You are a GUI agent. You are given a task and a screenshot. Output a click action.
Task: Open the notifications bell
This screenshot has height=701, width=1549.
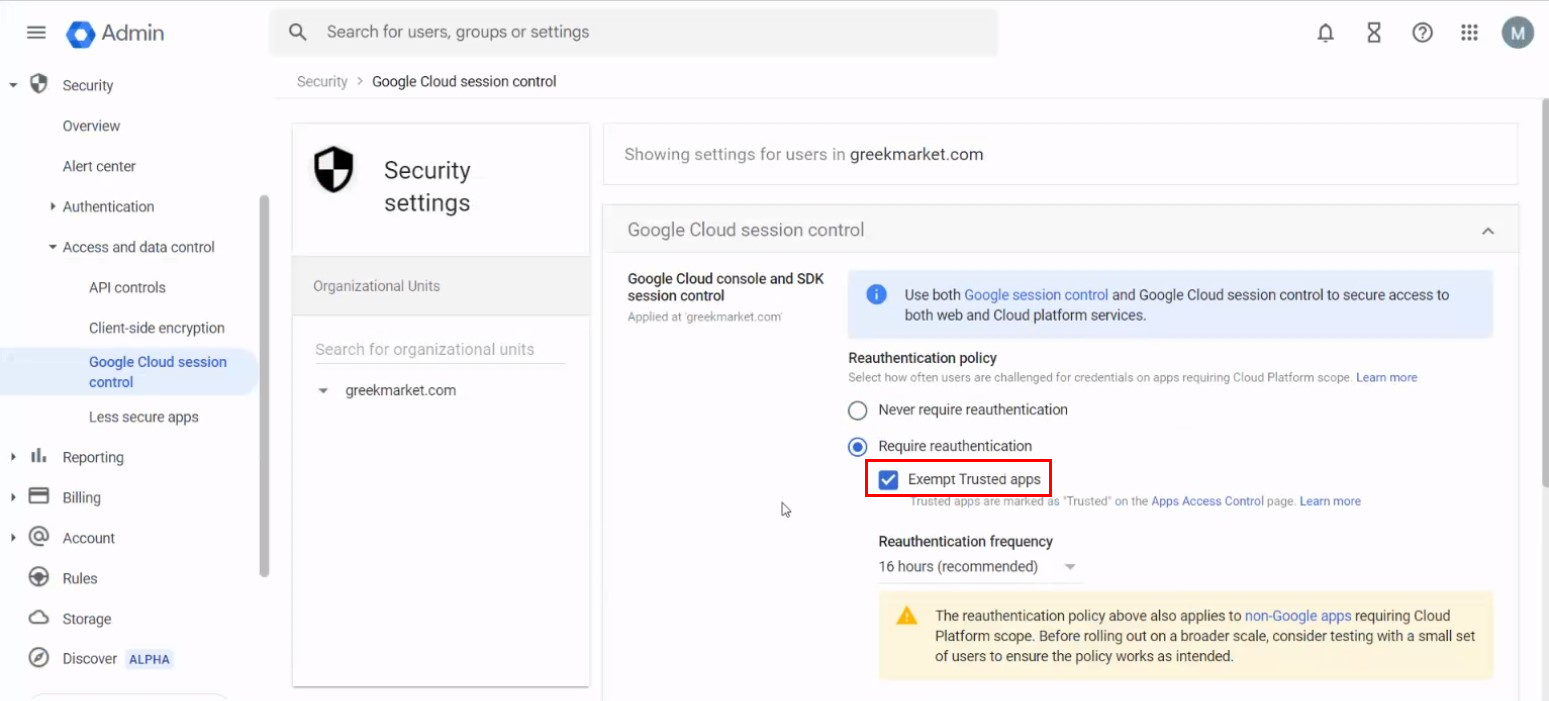1325,33
